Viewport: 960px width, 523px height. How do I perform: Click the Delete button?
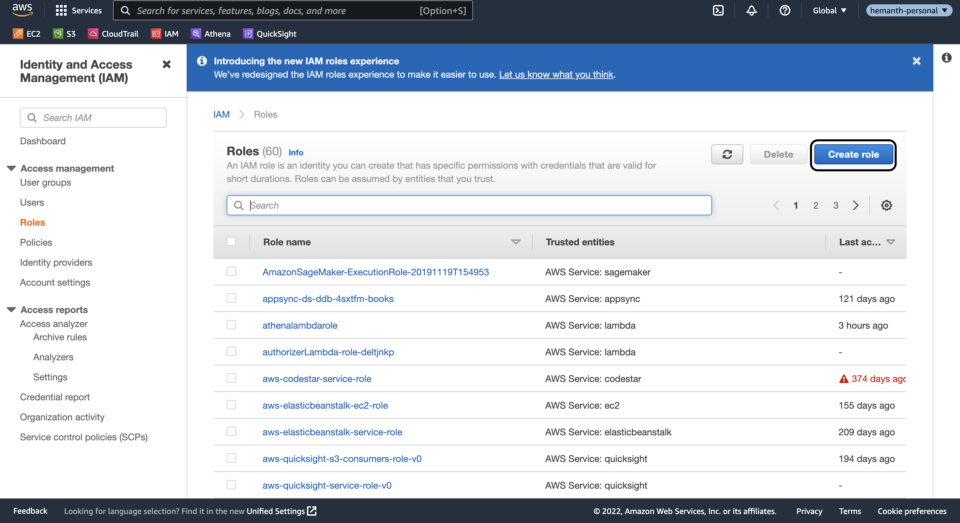click(778, 154)
